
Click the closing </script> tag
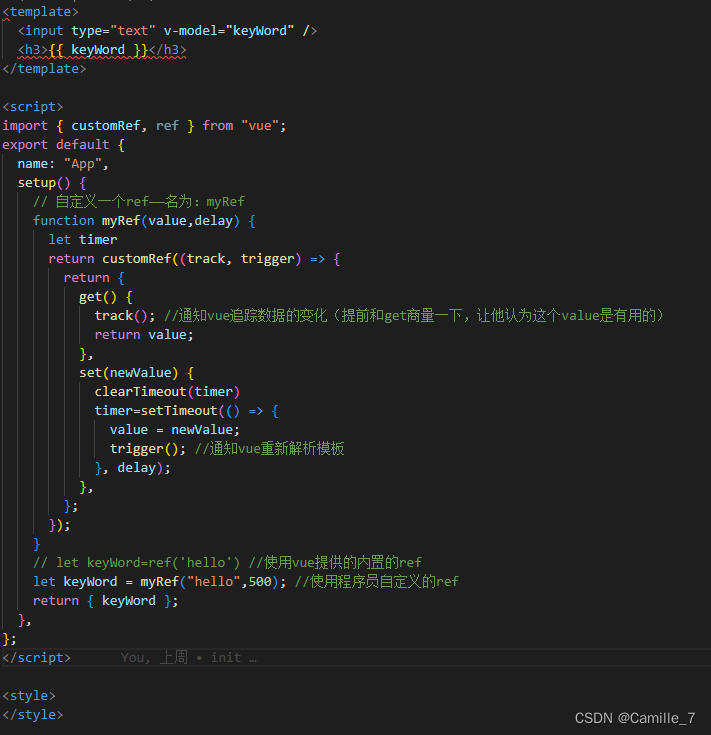[36, 658]
